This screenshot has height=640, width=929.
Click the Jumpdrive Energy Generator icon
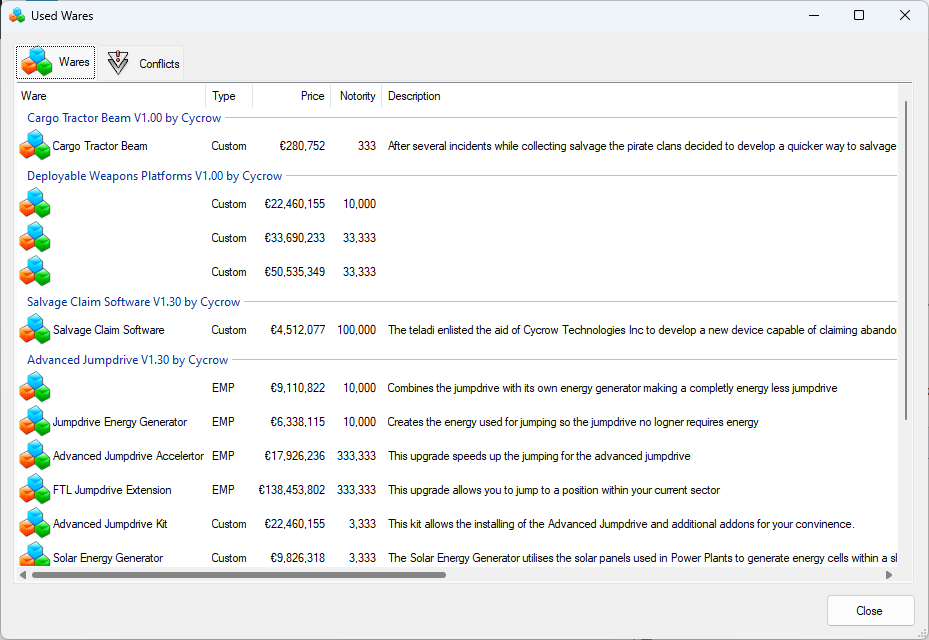click(35, 422)
